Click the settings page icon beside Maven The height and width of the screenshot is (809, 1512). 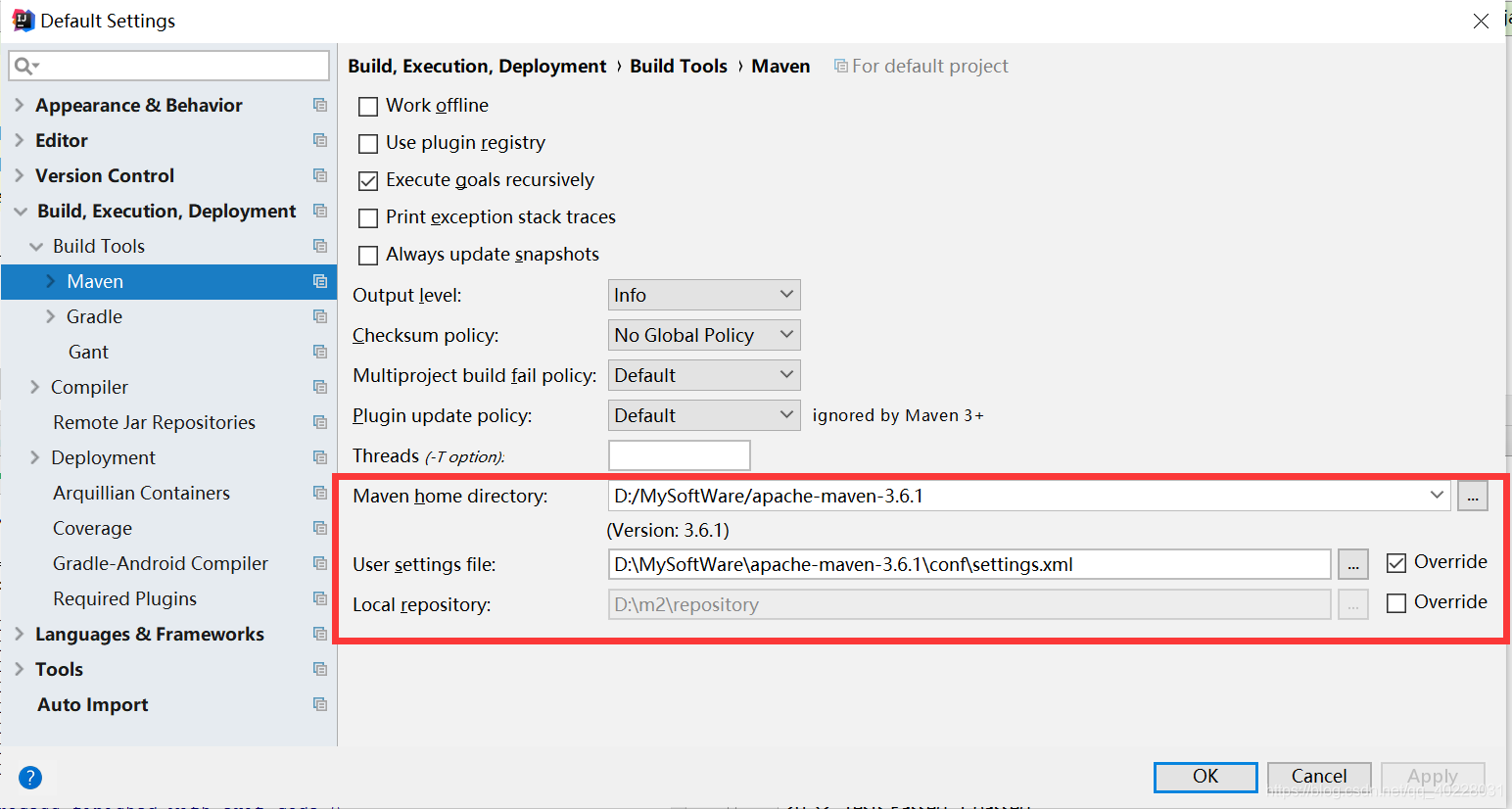click(320, 281)
